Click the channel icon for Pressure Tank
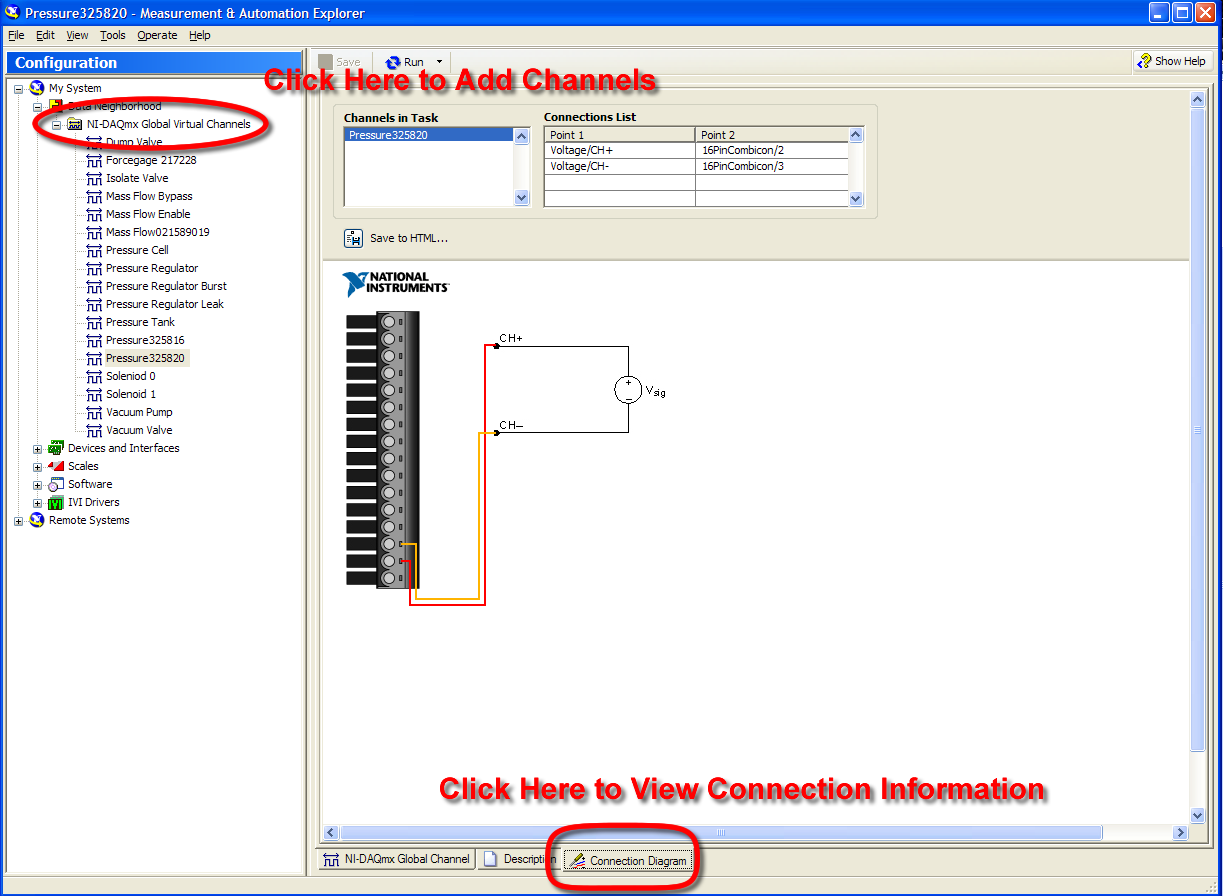 [94, 322]
